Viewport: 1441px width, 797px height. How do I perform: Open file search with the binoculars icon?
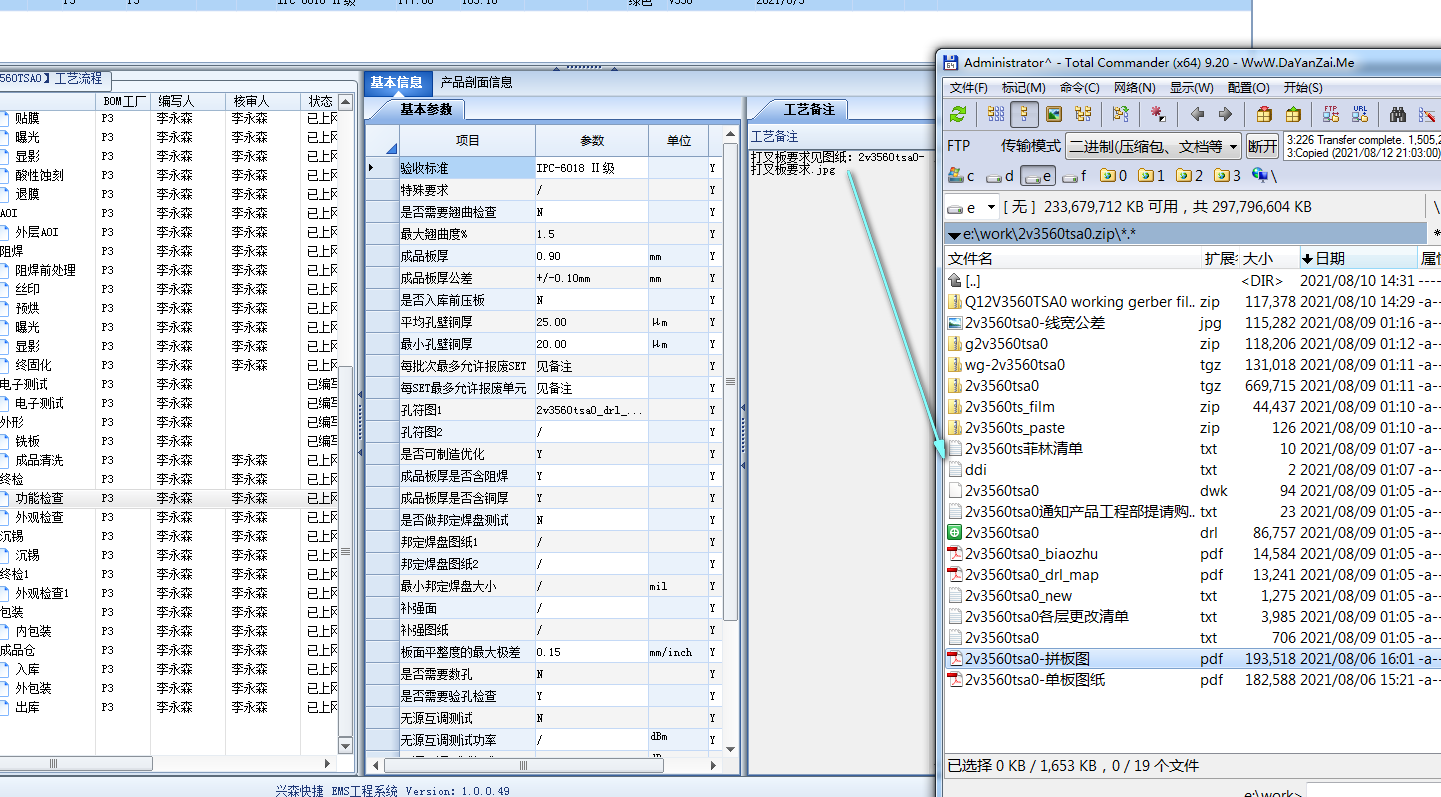[x=1398, y=114]
